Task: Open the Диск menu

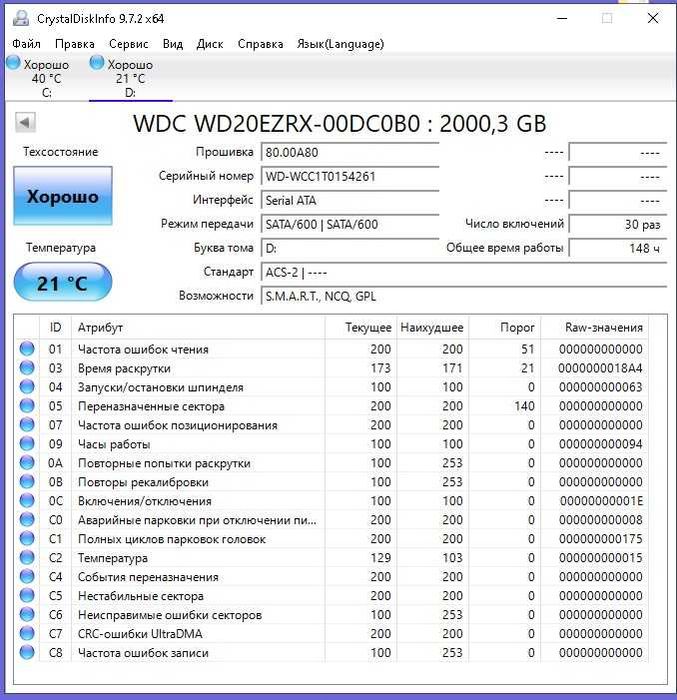Action: [210, 44]
